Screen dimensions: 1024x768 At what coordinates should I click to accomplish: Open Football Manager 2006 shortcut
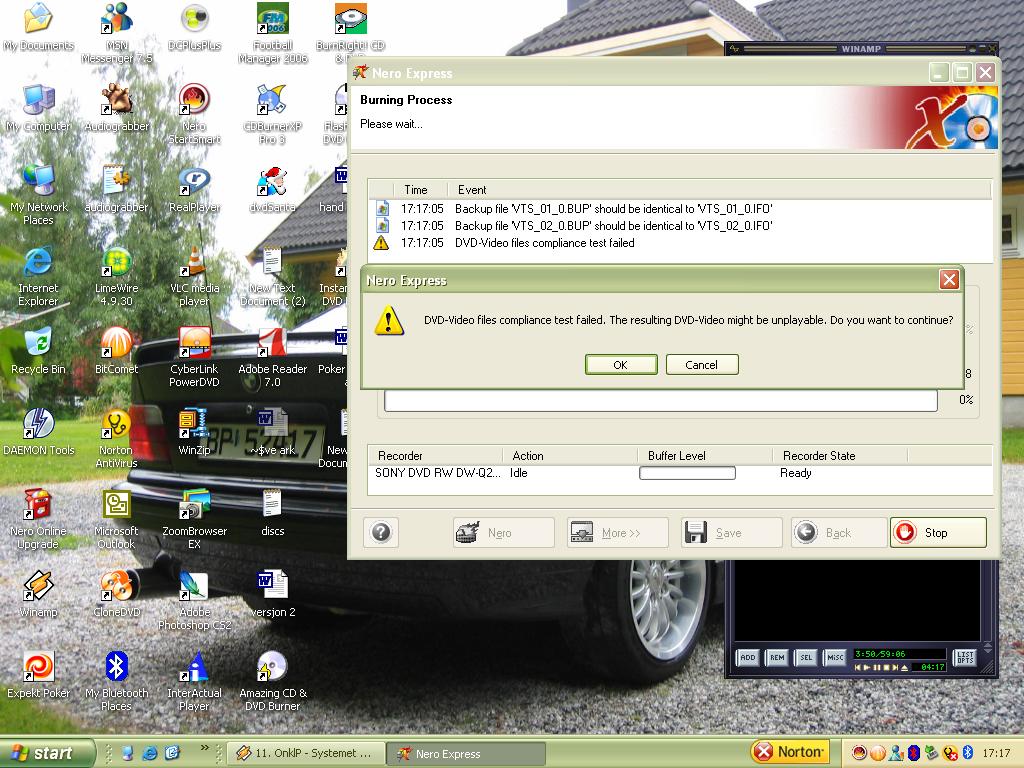coord(273,33)
